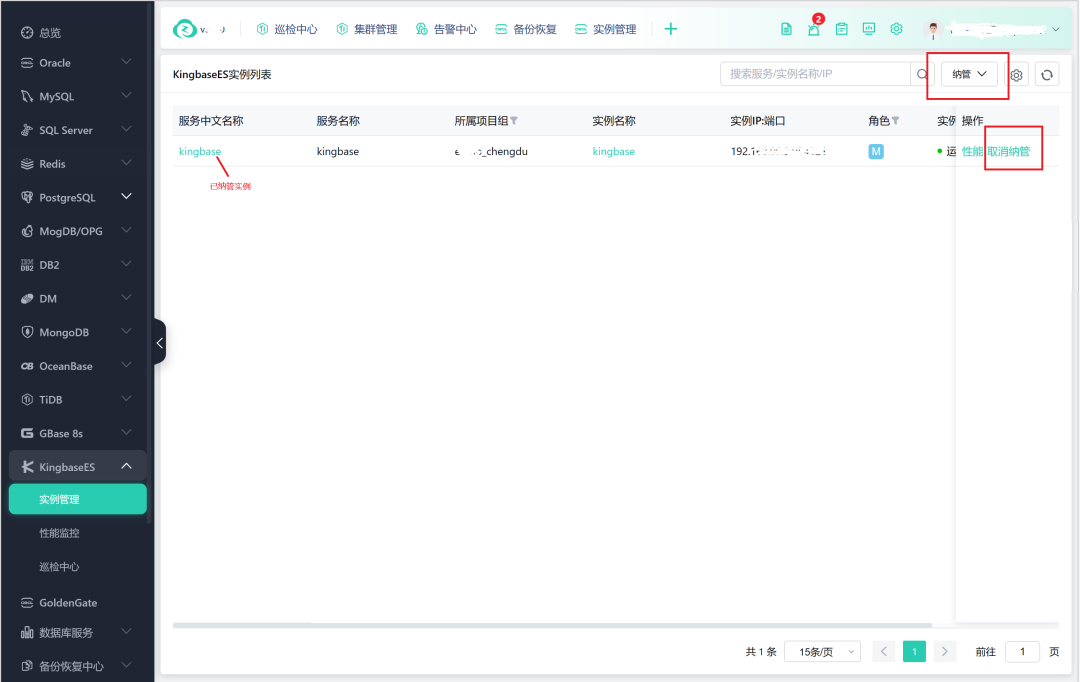The image size is (1080, 682).
Task: Click previous page arrow
Action: coord(884,652)
